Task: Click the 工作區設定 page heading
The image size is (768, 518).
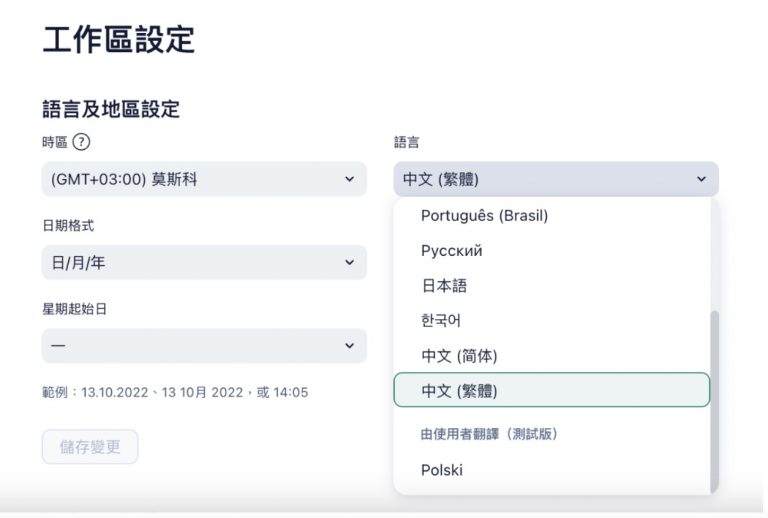Action: click(119, 40)
